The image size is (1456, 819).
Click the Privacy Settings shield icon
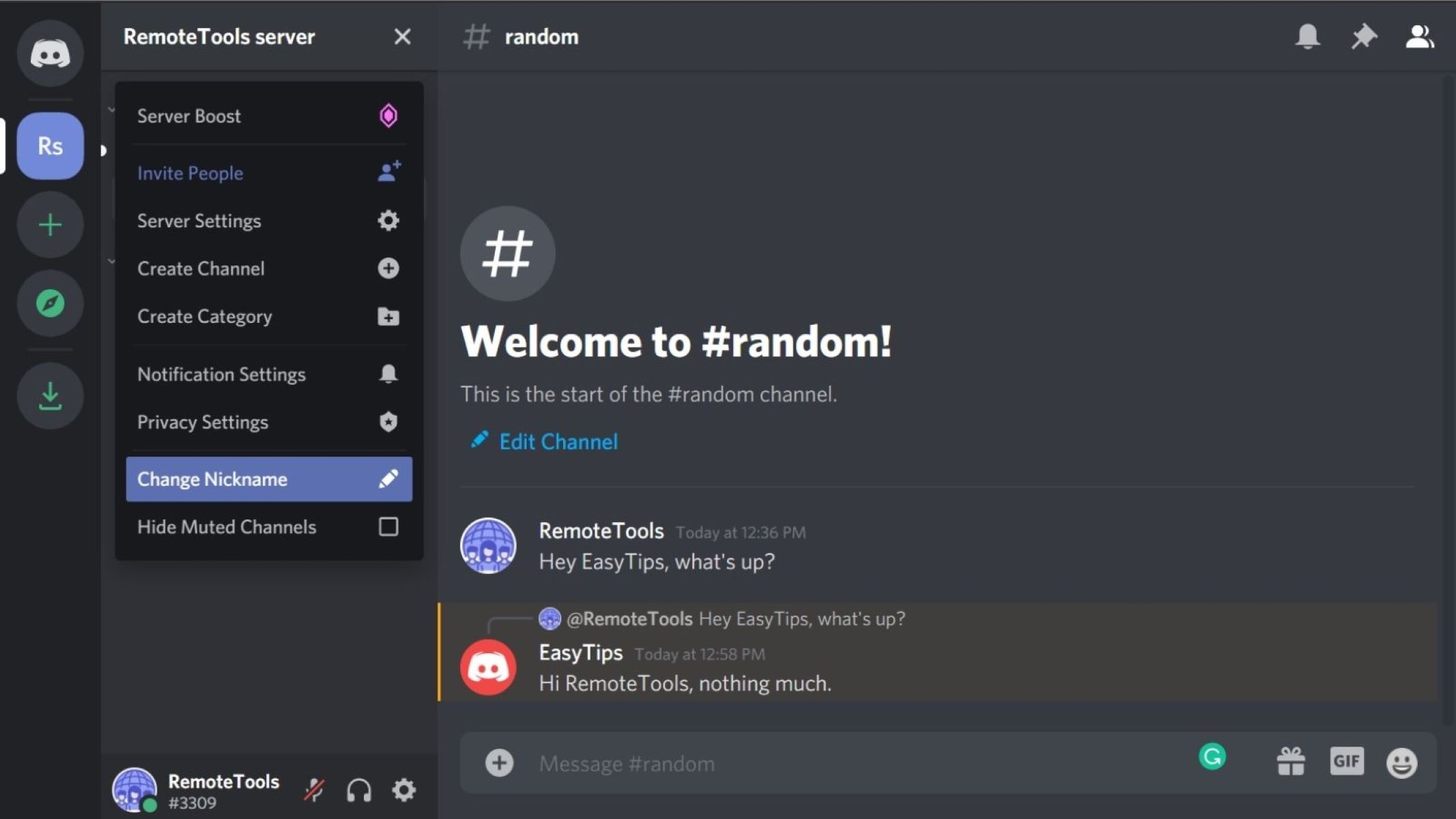point(389,421)
